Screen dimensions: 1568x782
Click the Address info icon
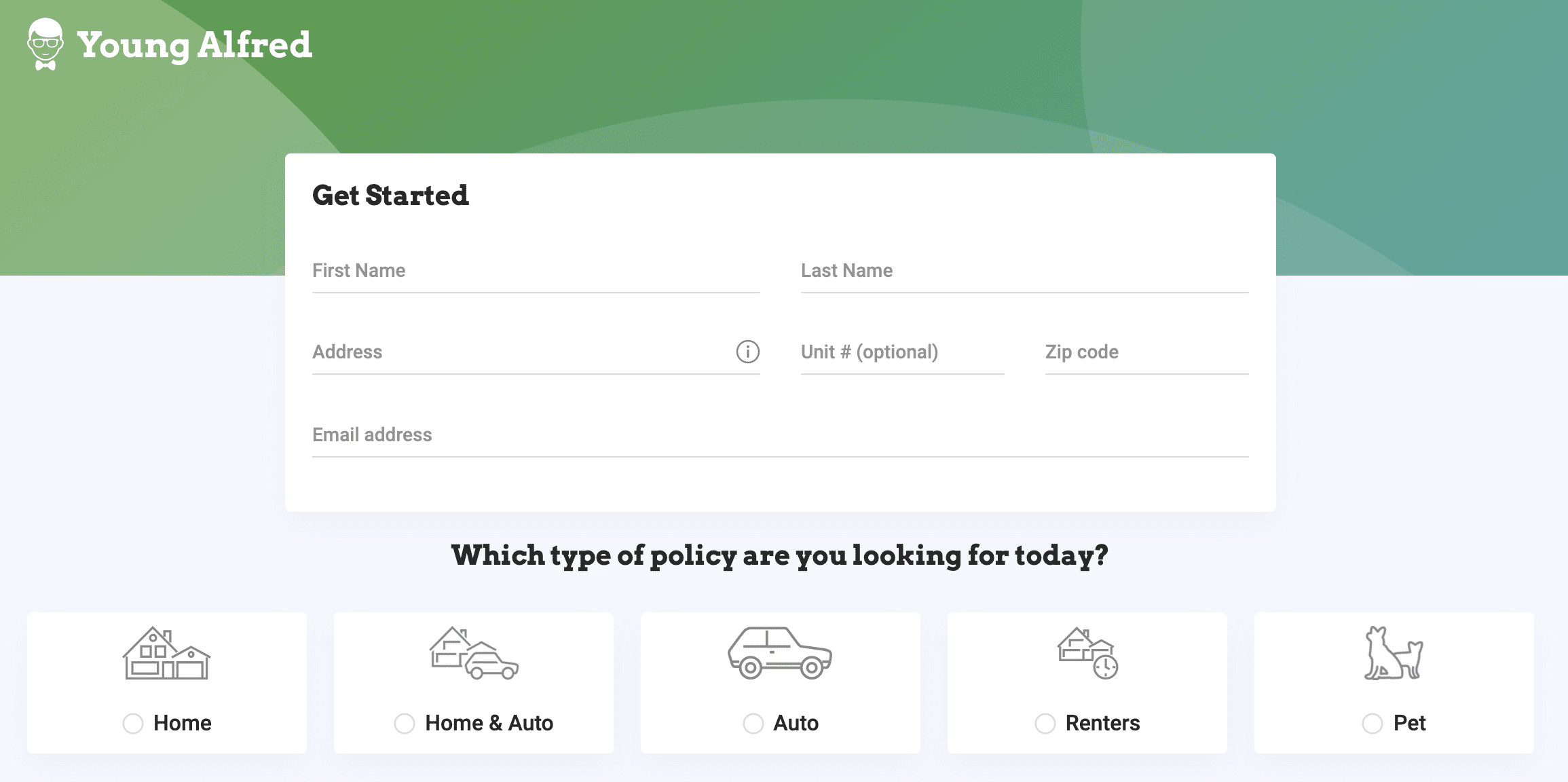[x=747, y=352]
